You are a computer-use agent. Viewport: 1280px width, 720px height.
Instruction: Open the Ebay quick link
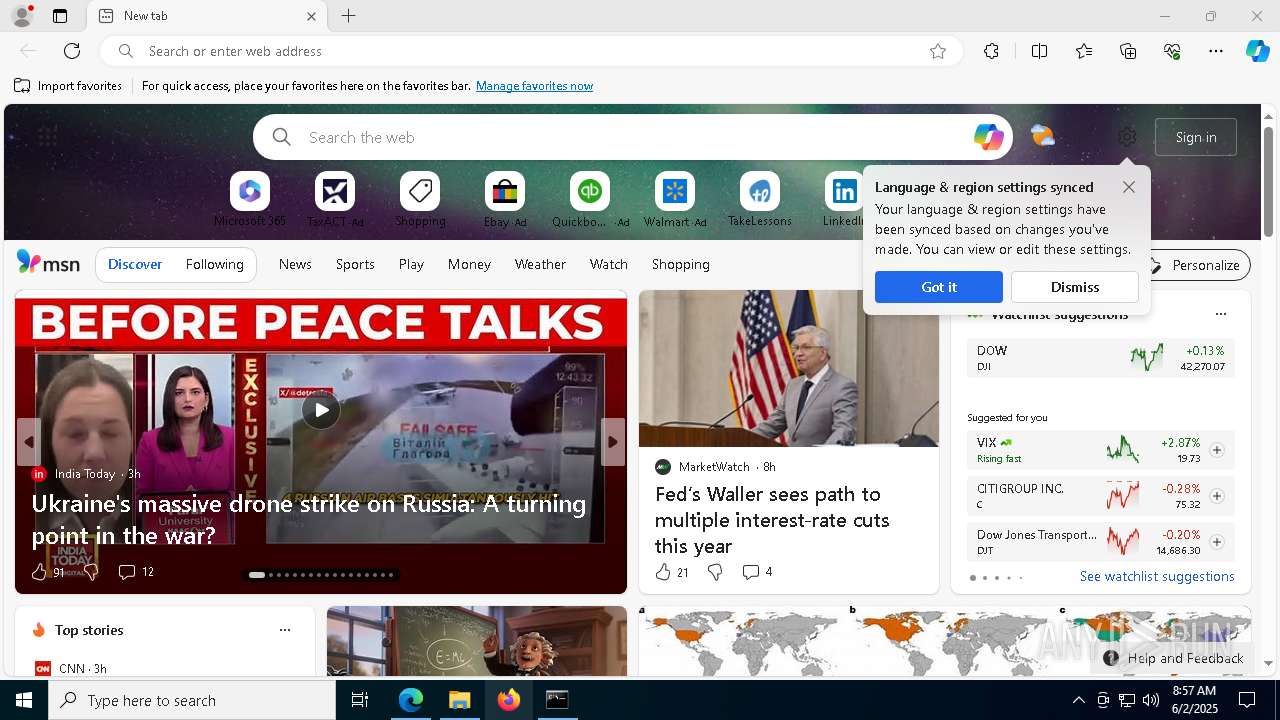click(505, 199)
